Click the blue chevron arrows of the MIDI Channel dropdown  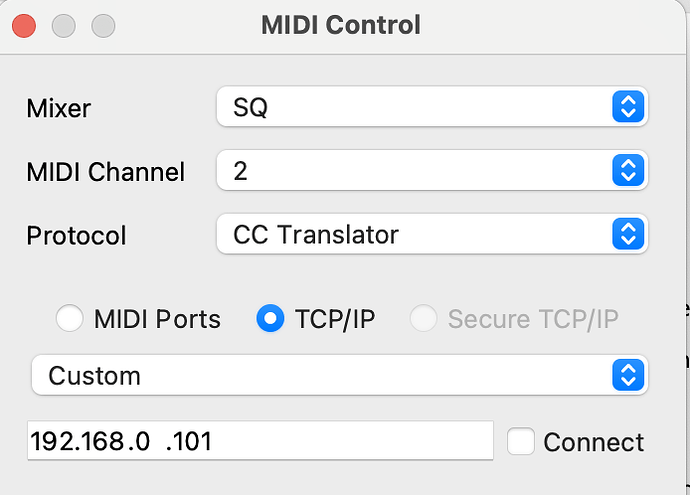tap(627, 171)
